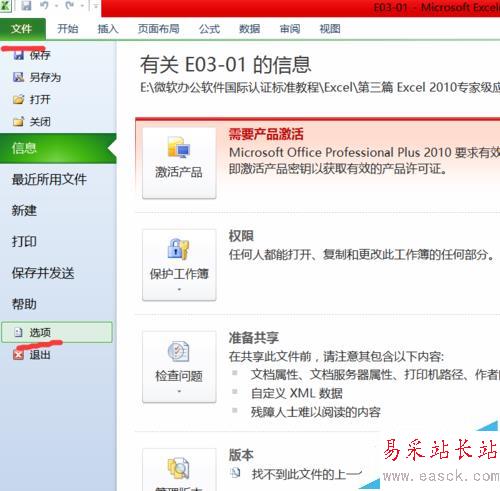Click the 版本 section heading

241,455
